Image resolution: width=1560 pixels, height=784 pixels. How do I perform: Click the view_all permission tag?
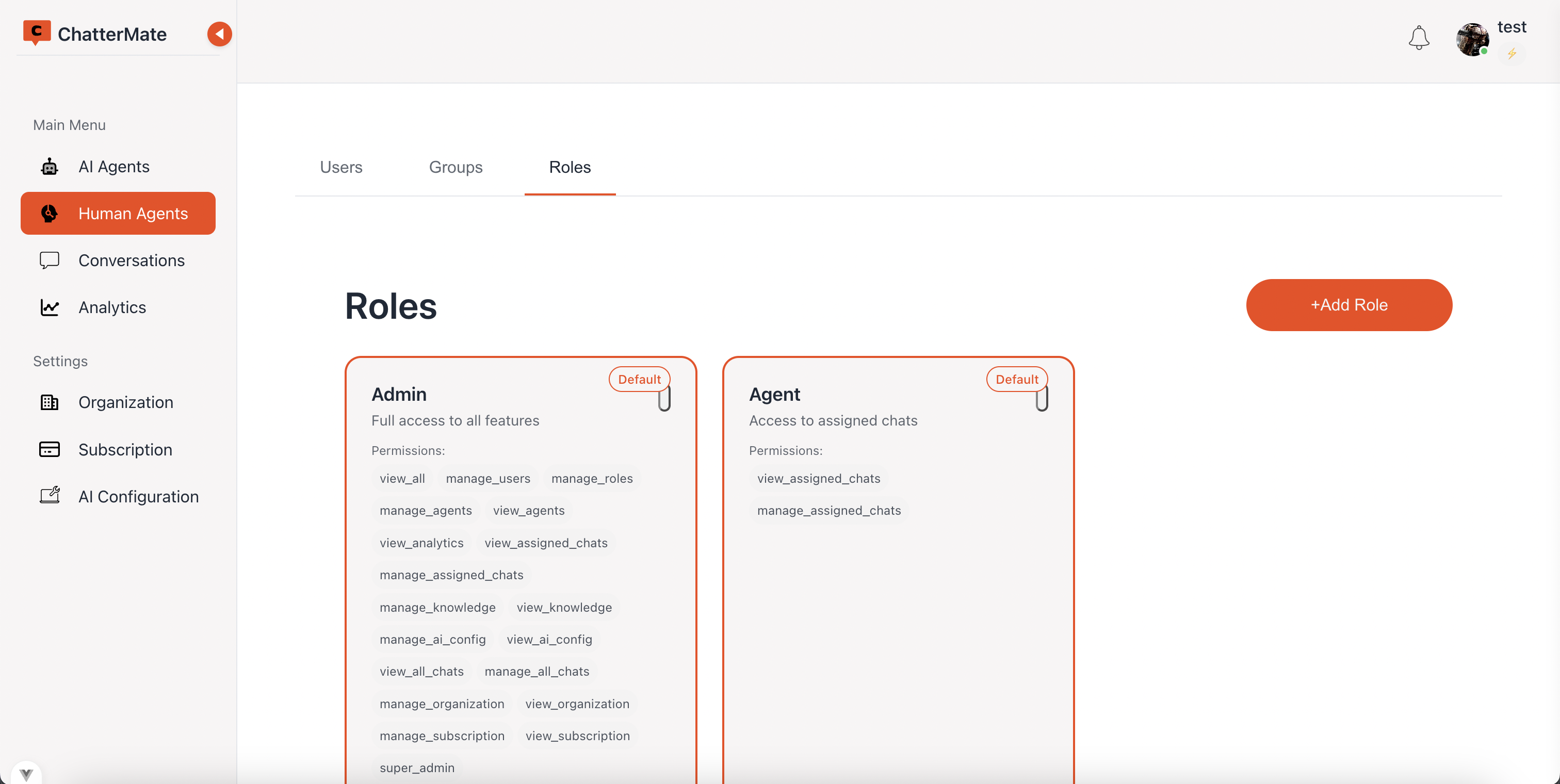(x=401, y=478)
